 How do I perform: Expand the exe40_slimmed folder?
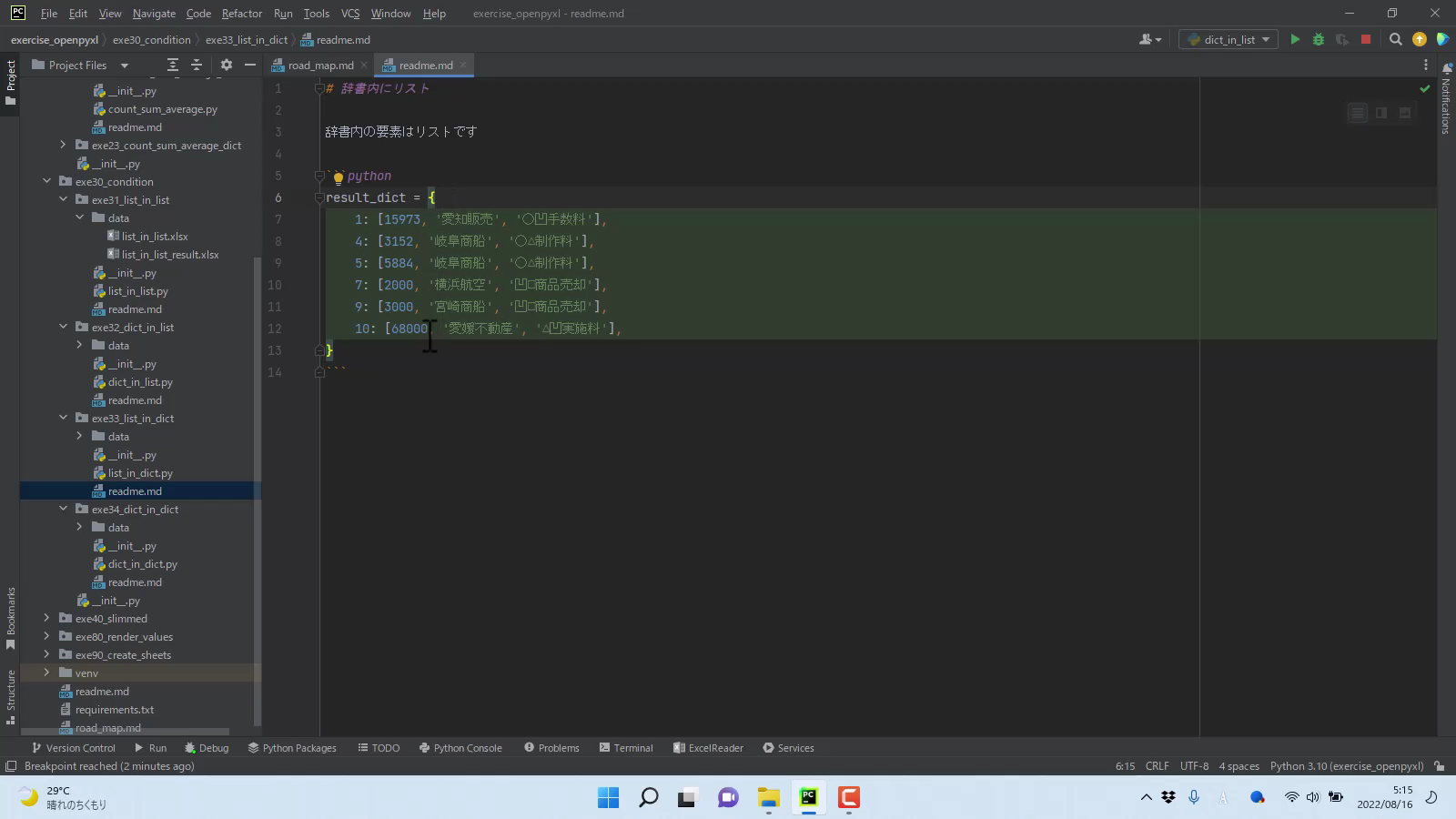click(x=47, y=618)
